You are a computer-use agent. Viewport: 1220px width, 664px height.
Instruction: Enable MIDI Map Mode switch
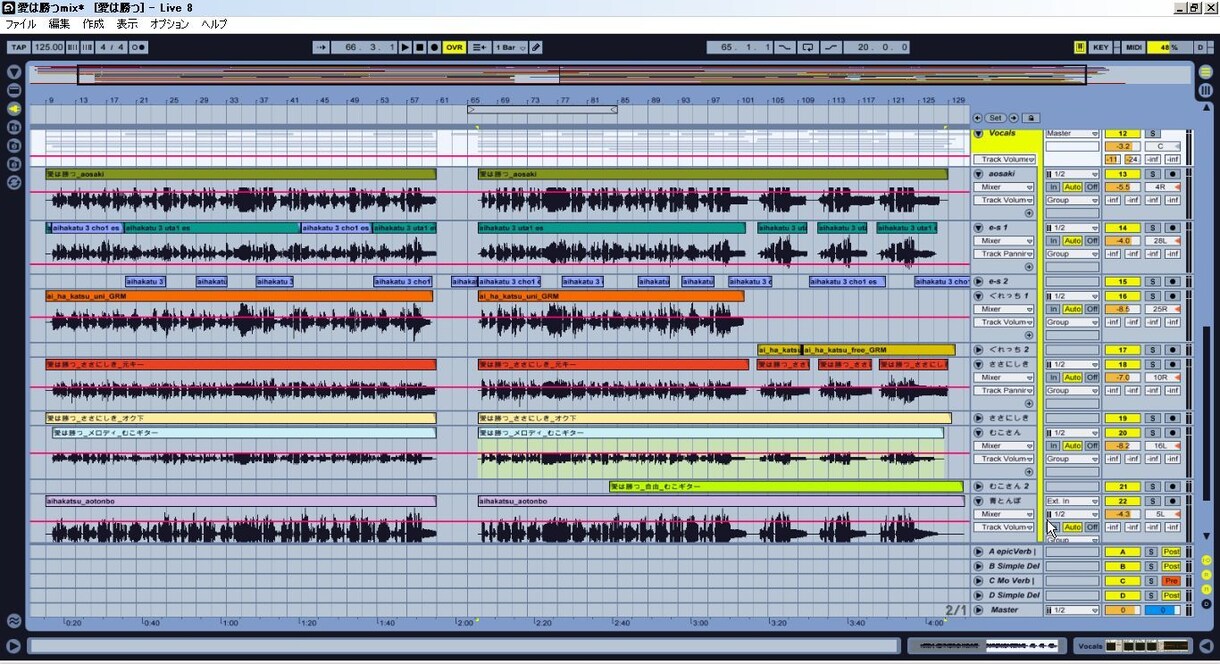1133,47
